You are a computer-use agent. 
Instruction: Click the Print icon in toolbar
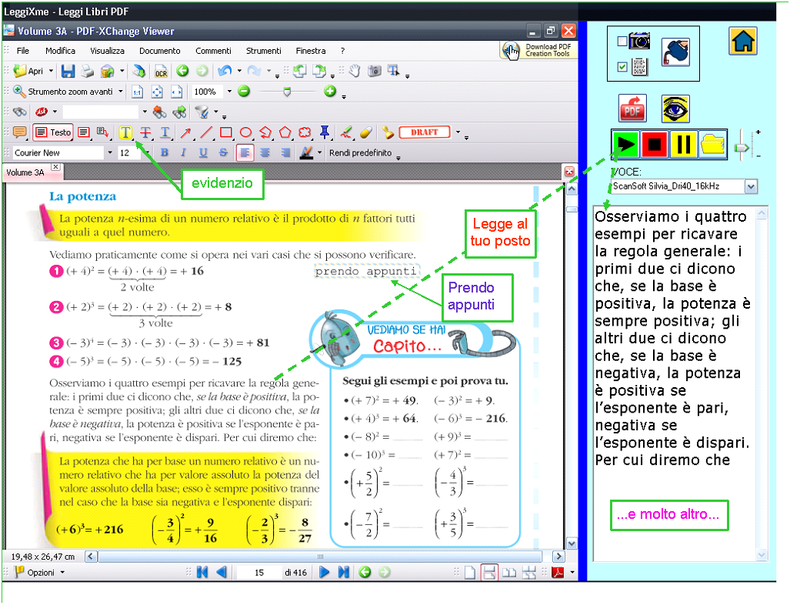tap(87, 71)
